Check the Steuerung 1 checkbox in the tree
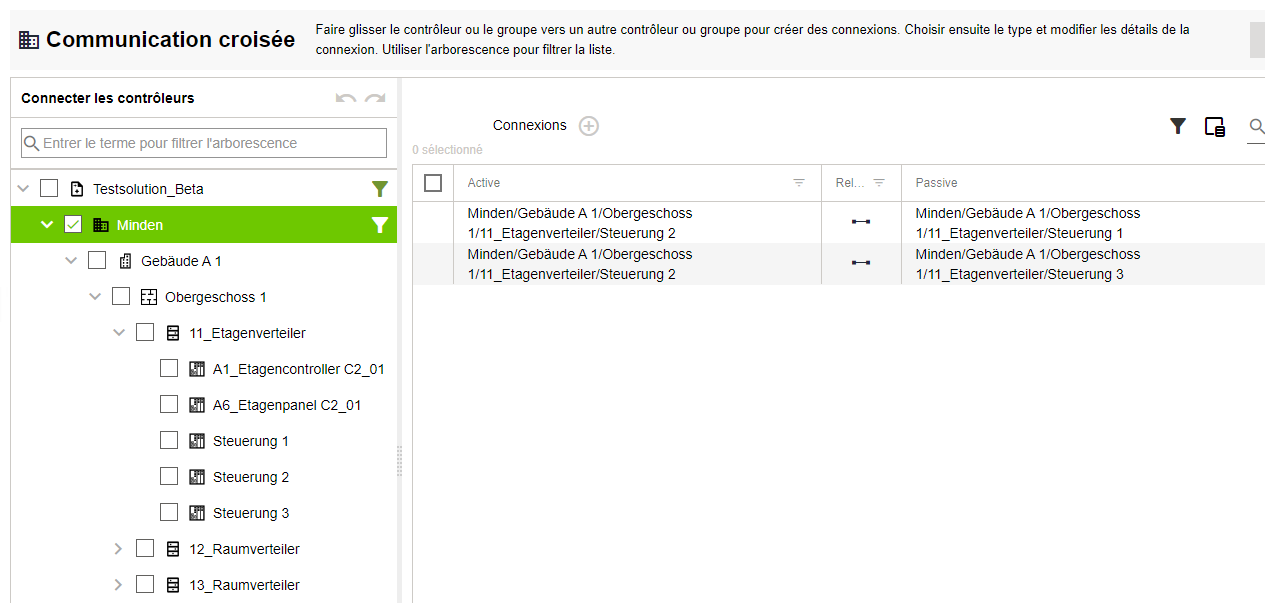 click(169, 440)
